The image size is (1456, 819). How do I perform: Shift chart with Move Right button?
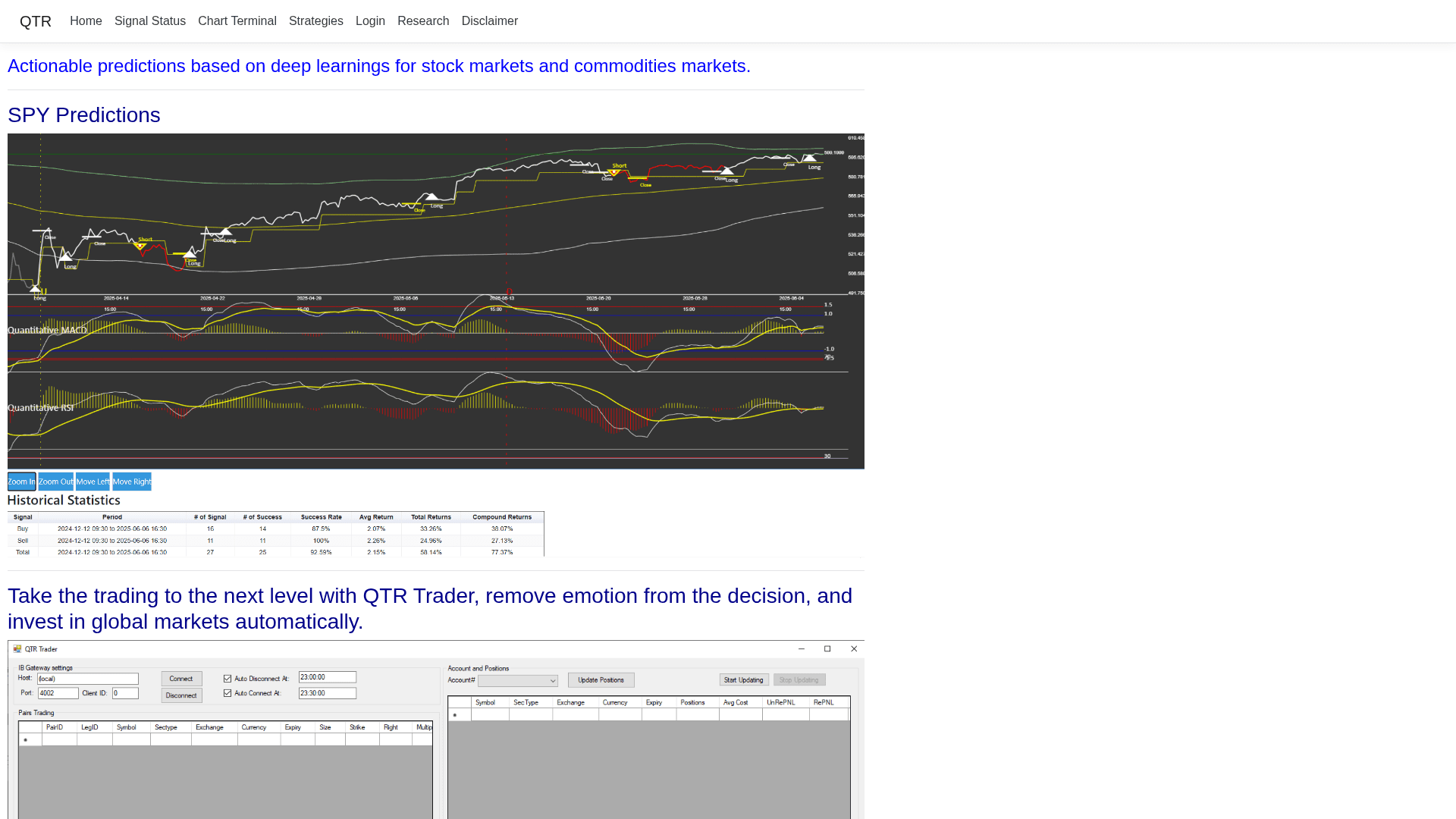coord(132,482)
